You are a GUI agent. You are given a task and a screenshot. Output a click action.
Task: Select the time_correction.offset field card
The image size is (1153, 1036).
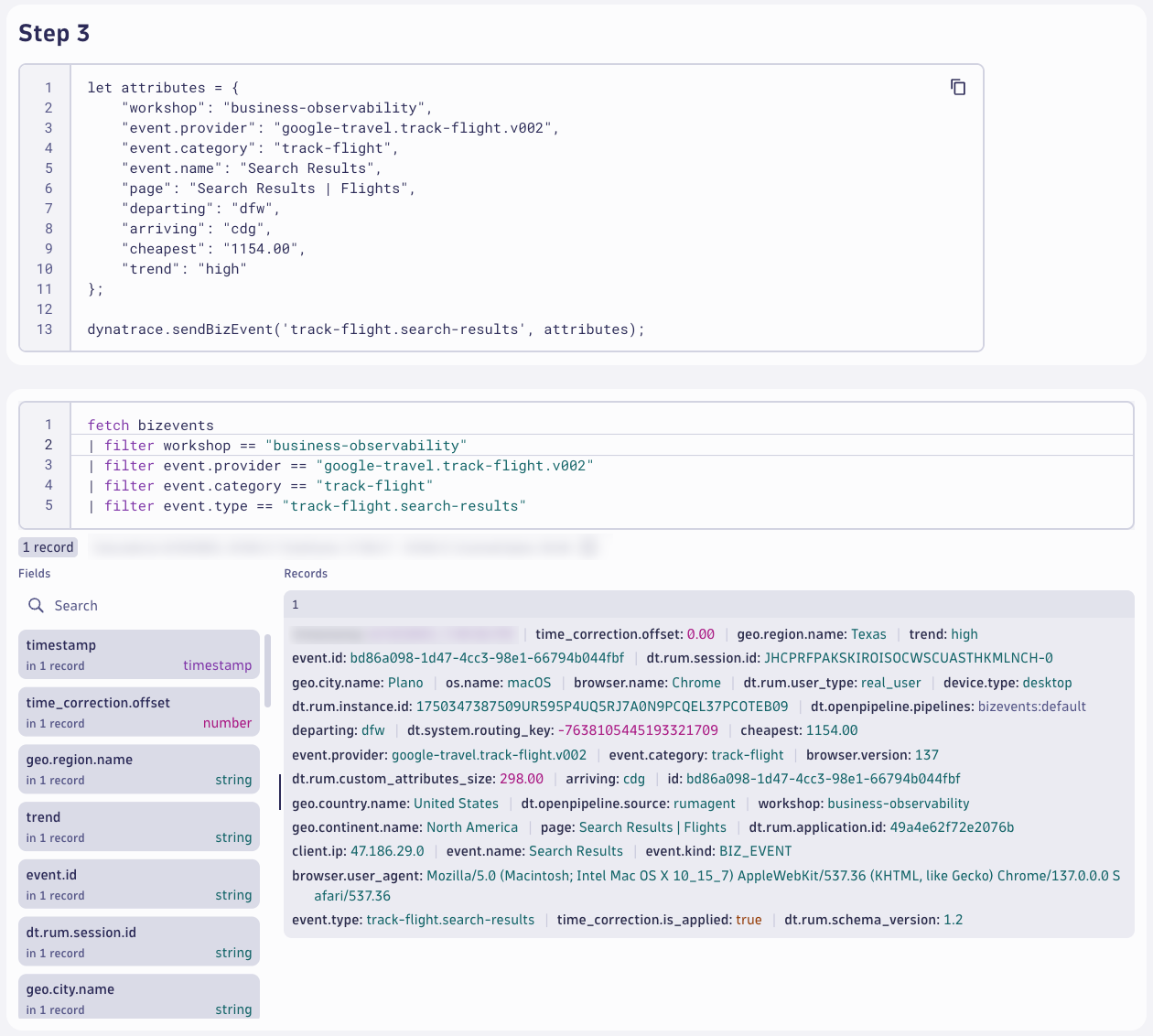pyautogui.click(x=139, y=712)
